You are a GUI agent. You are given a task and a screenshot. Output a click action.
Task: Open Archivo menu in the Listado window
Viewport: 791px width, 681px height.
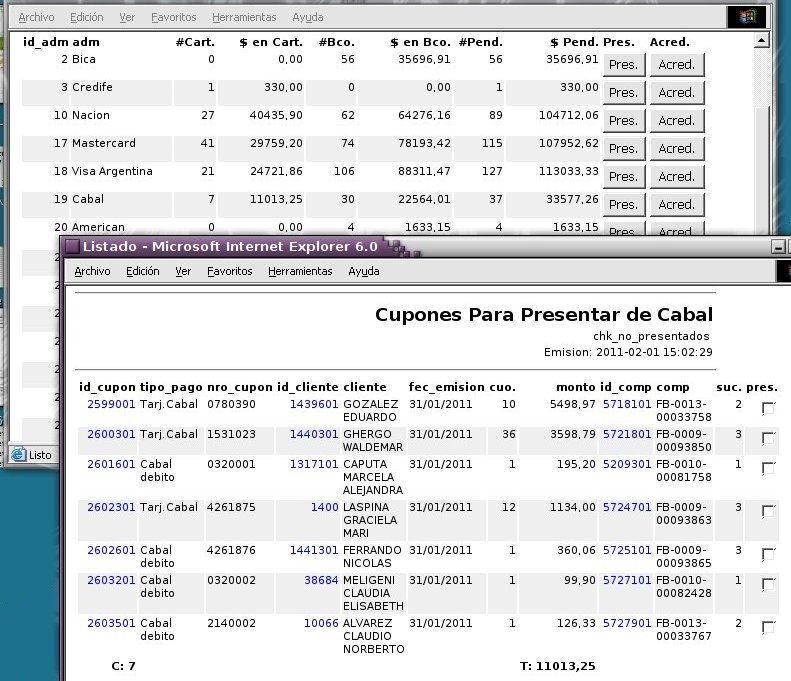point(92,271)
